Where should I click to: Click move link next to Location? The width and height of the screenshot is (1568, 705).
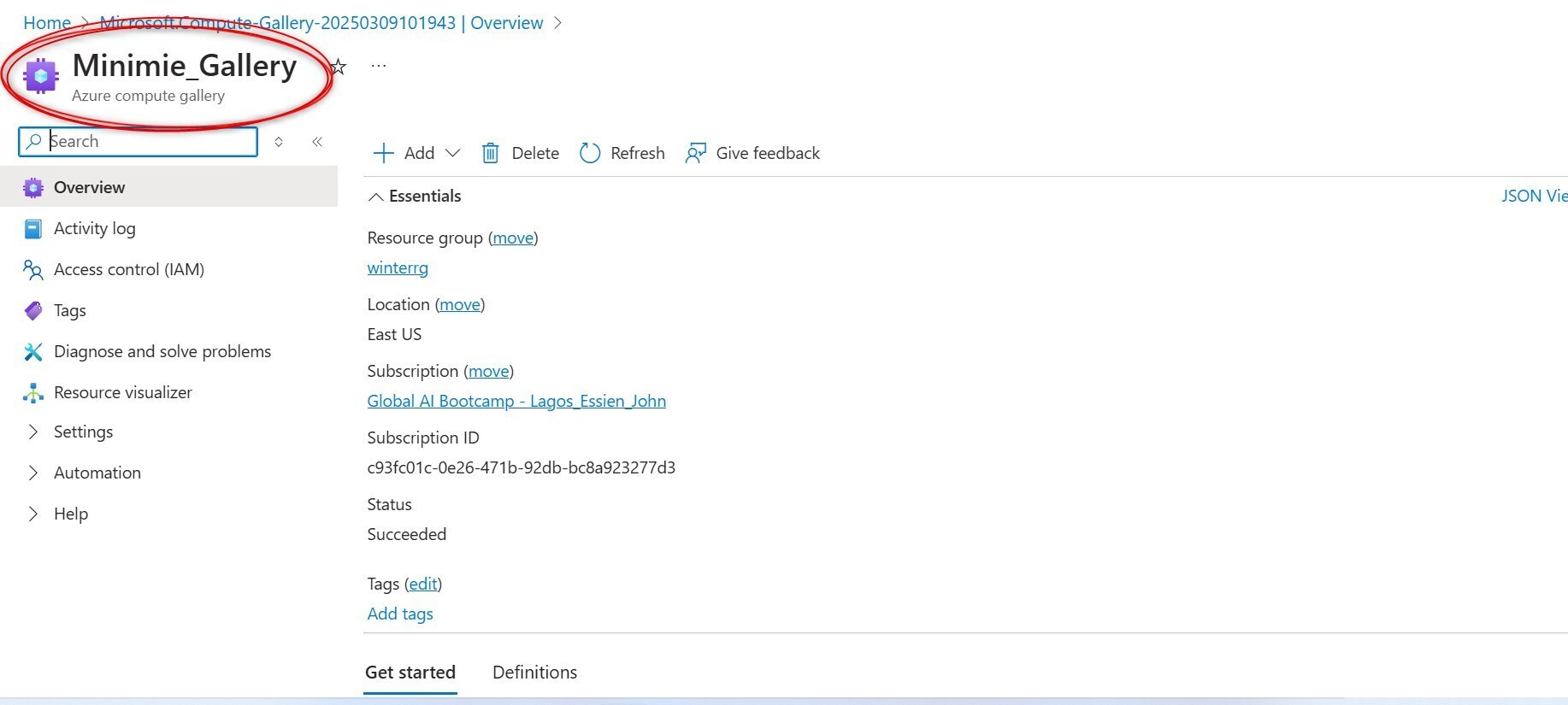click(x=460, y=304)
